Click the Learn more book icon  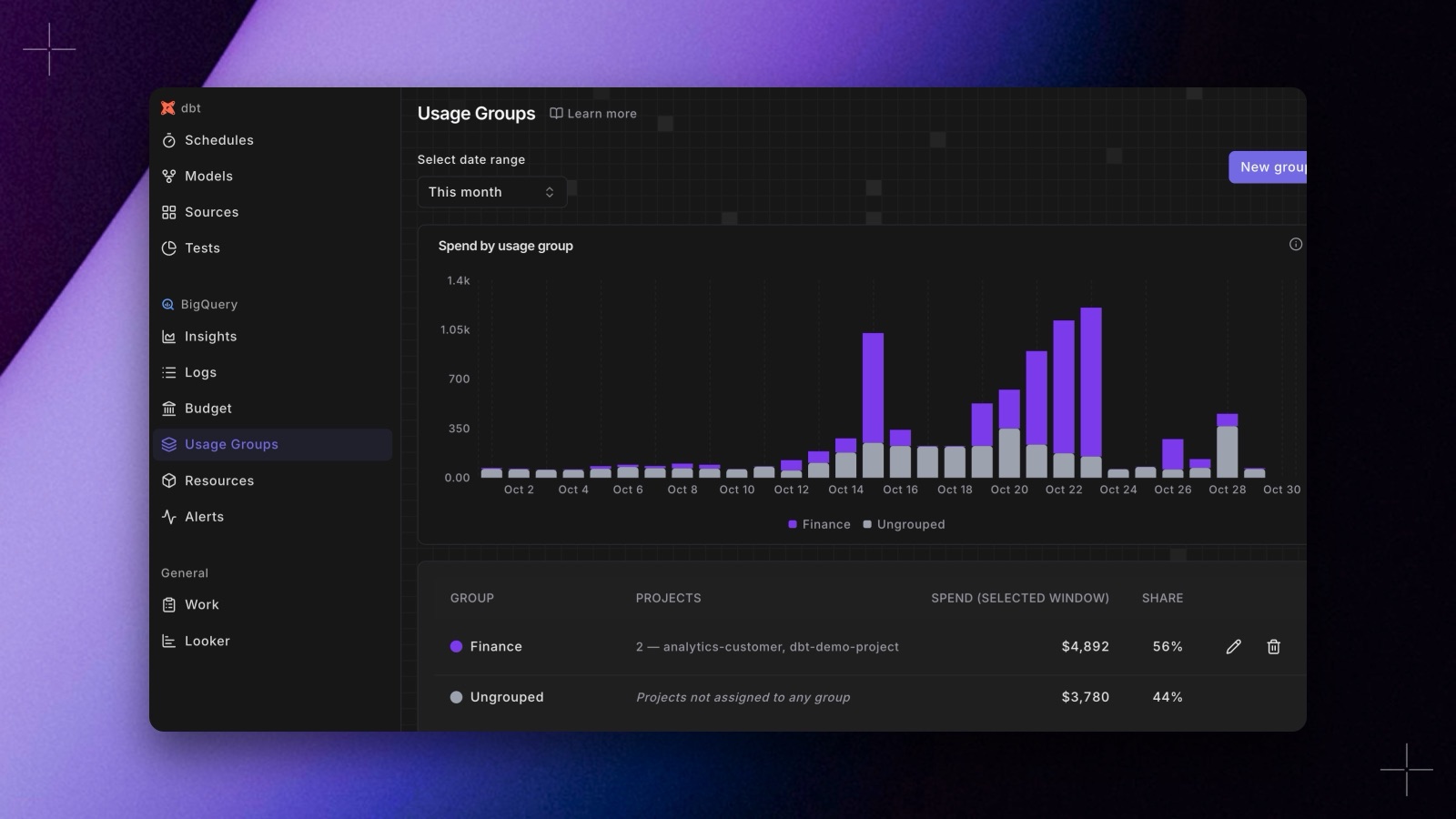[x=556, y=114]
